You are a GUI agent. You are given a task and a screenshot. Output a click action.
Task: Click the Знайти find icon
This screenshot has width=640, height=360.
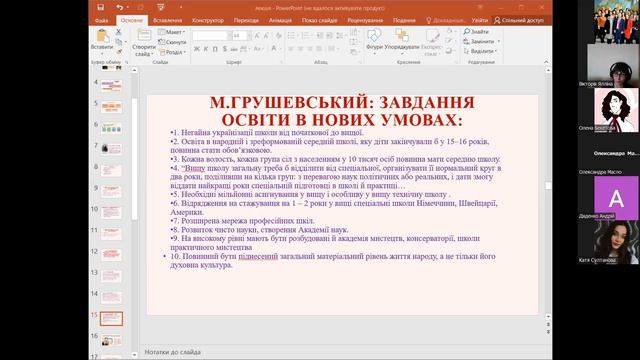point(467,31)
